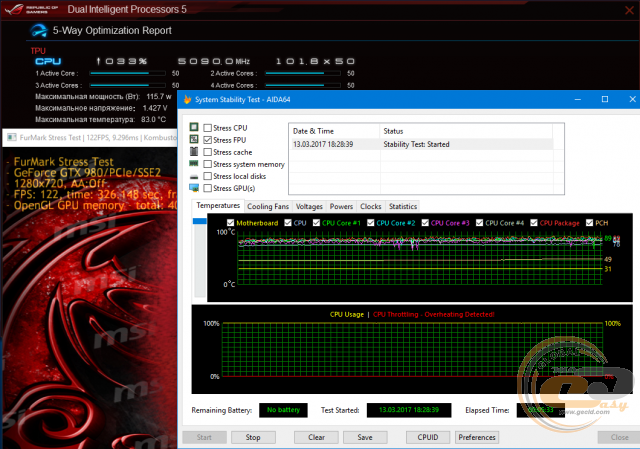Click the 2 Active Cores ratio slider

pos(303,73)
